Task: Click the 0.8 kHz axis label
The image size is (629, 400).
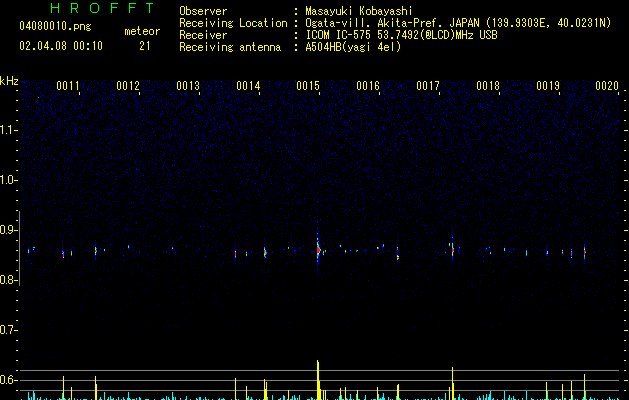Action: 7,280
